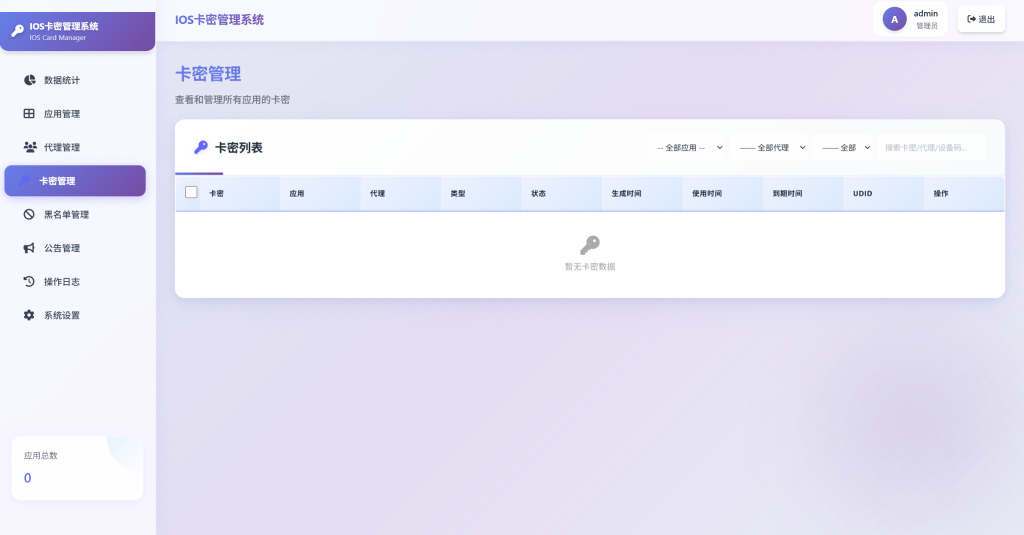Go to 应用管理 page
The image size is (1024, 535).
75,114
